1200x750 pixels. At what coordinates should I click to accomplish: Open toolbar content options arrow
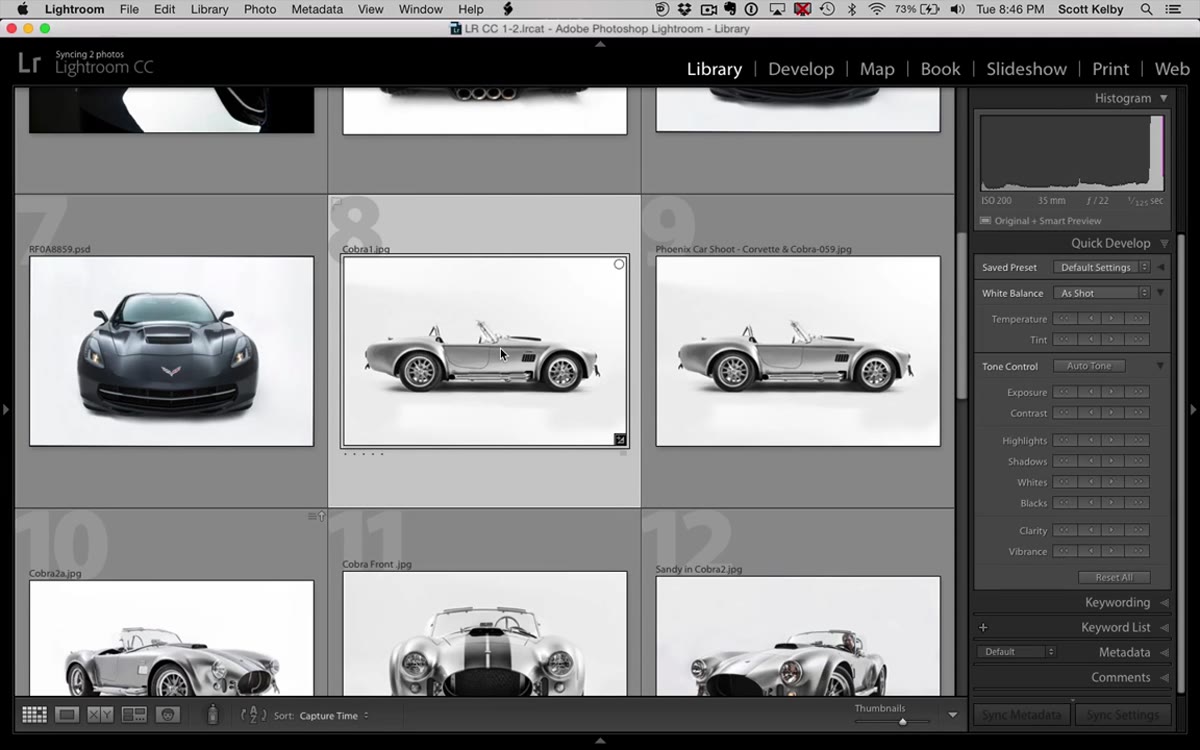[x=952, y=715]
